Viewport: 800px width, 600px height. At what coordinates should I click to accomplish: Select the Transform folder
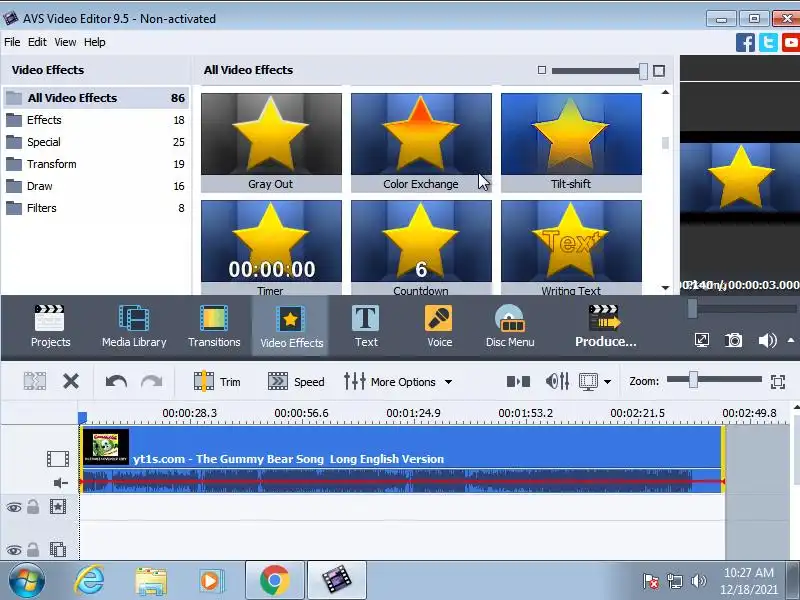click(x=96, y=164)
